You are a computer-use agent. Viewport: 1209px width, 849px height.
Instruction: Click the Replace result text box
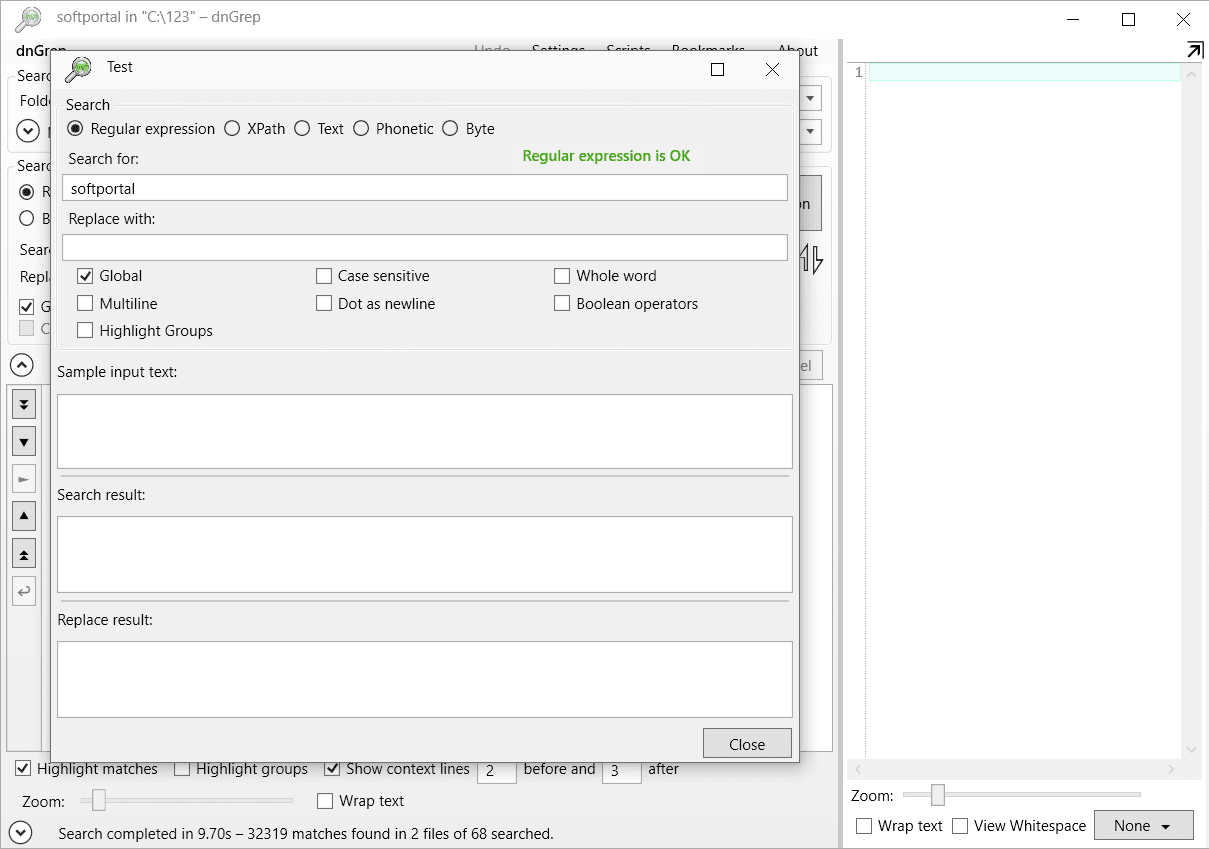click(425, 679)
